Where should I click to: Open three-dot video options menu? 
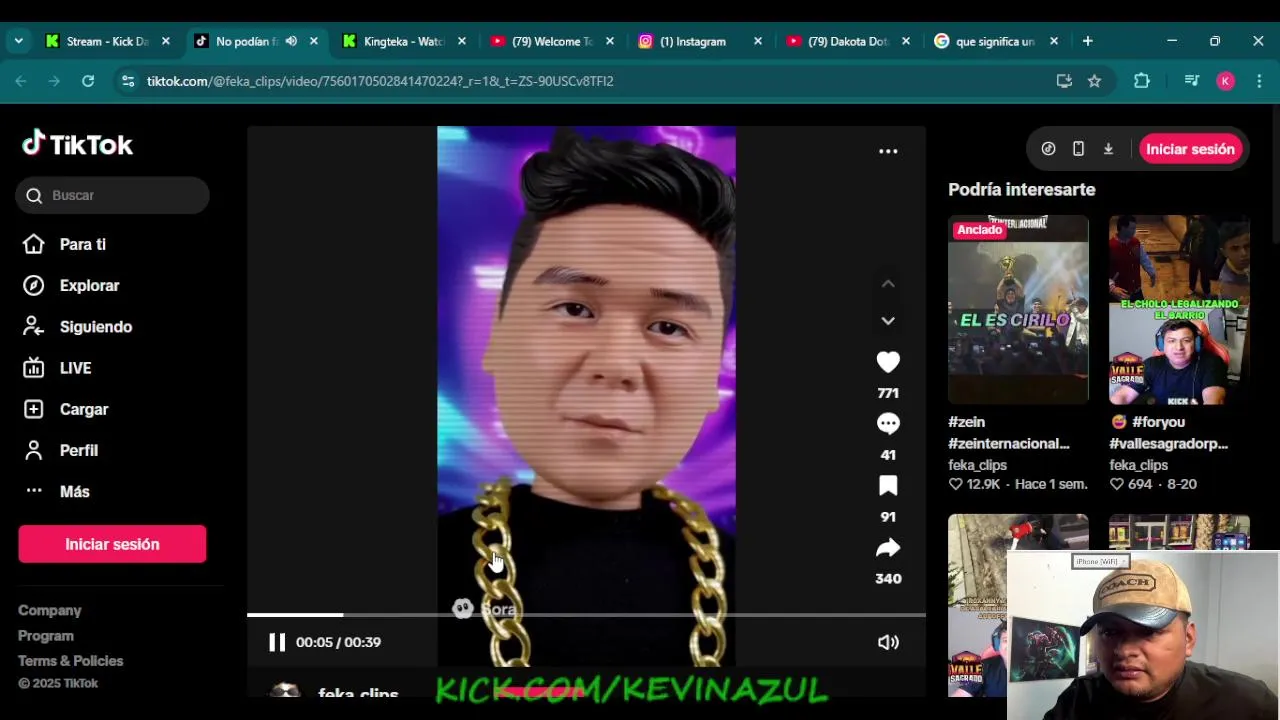pyautogui.click(x=888, y=151)
